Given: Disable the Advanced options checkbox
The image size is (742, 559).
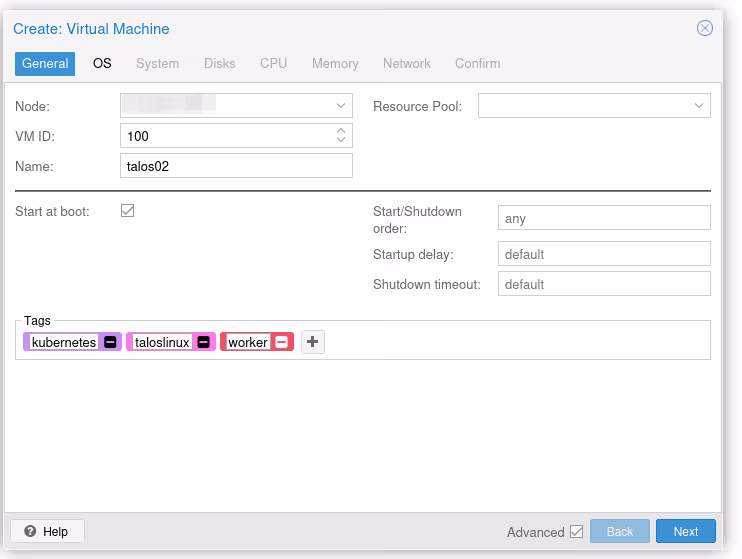Looking at the screenshot, I should [x=576, y=532].
